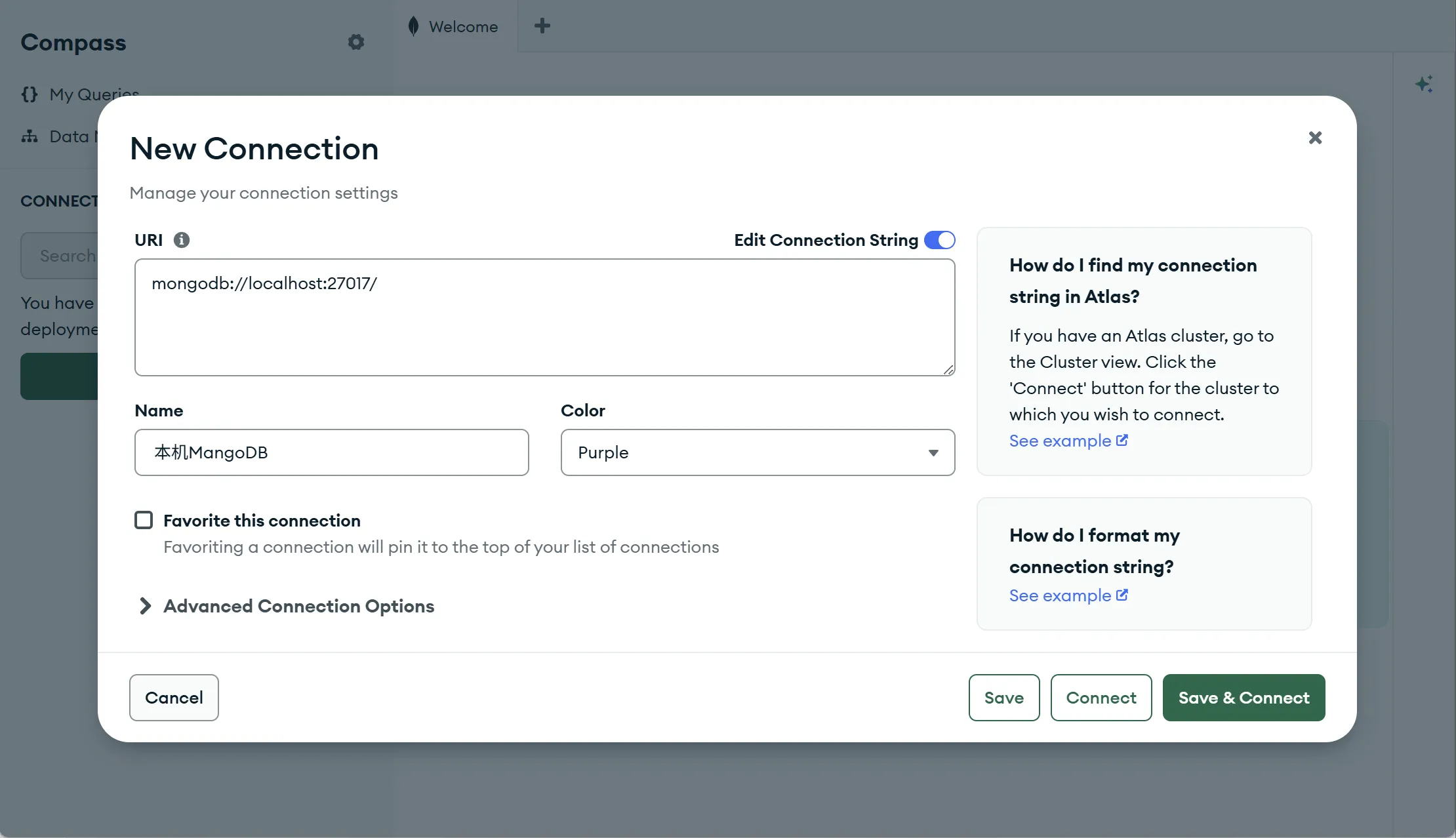Screen dimensions: 1456x838
Task: Click the MongoDB leaf icon on Welcome tab
Action: [413, 26]
